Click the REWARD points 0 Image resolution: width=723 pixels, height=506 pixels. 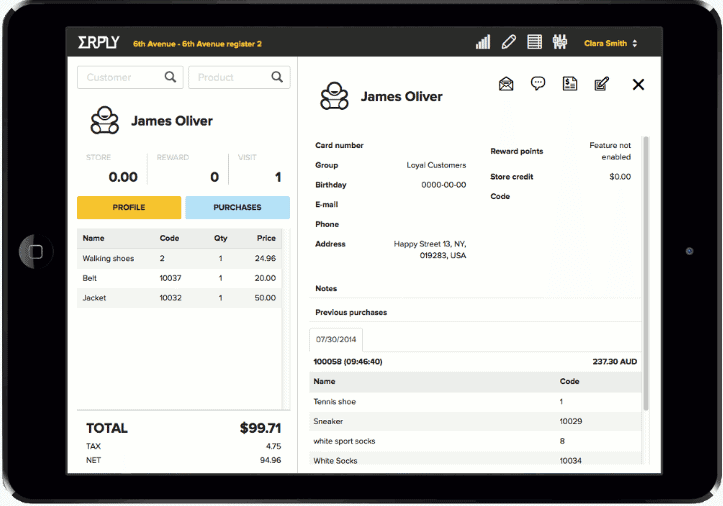coord(214,177)
